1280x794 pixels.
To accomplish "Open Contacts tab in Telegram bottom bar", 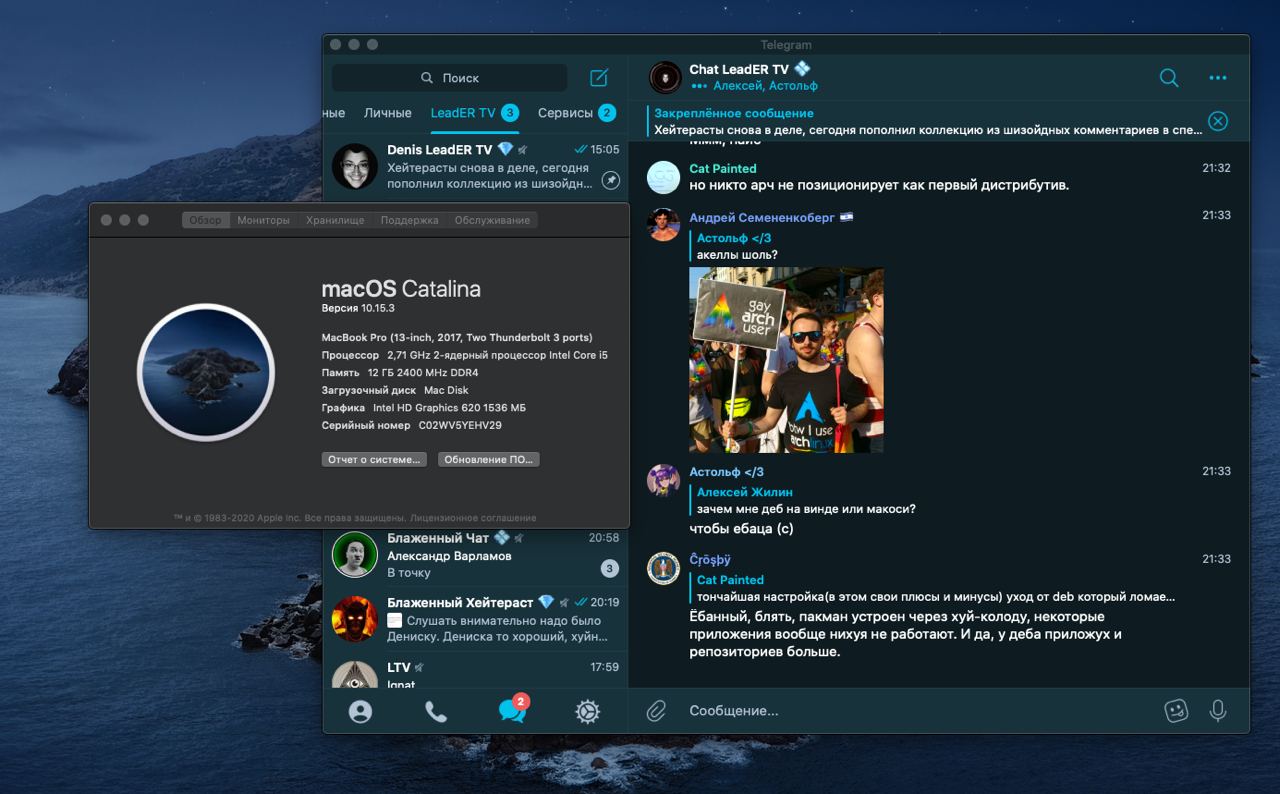I will point(360,711).
